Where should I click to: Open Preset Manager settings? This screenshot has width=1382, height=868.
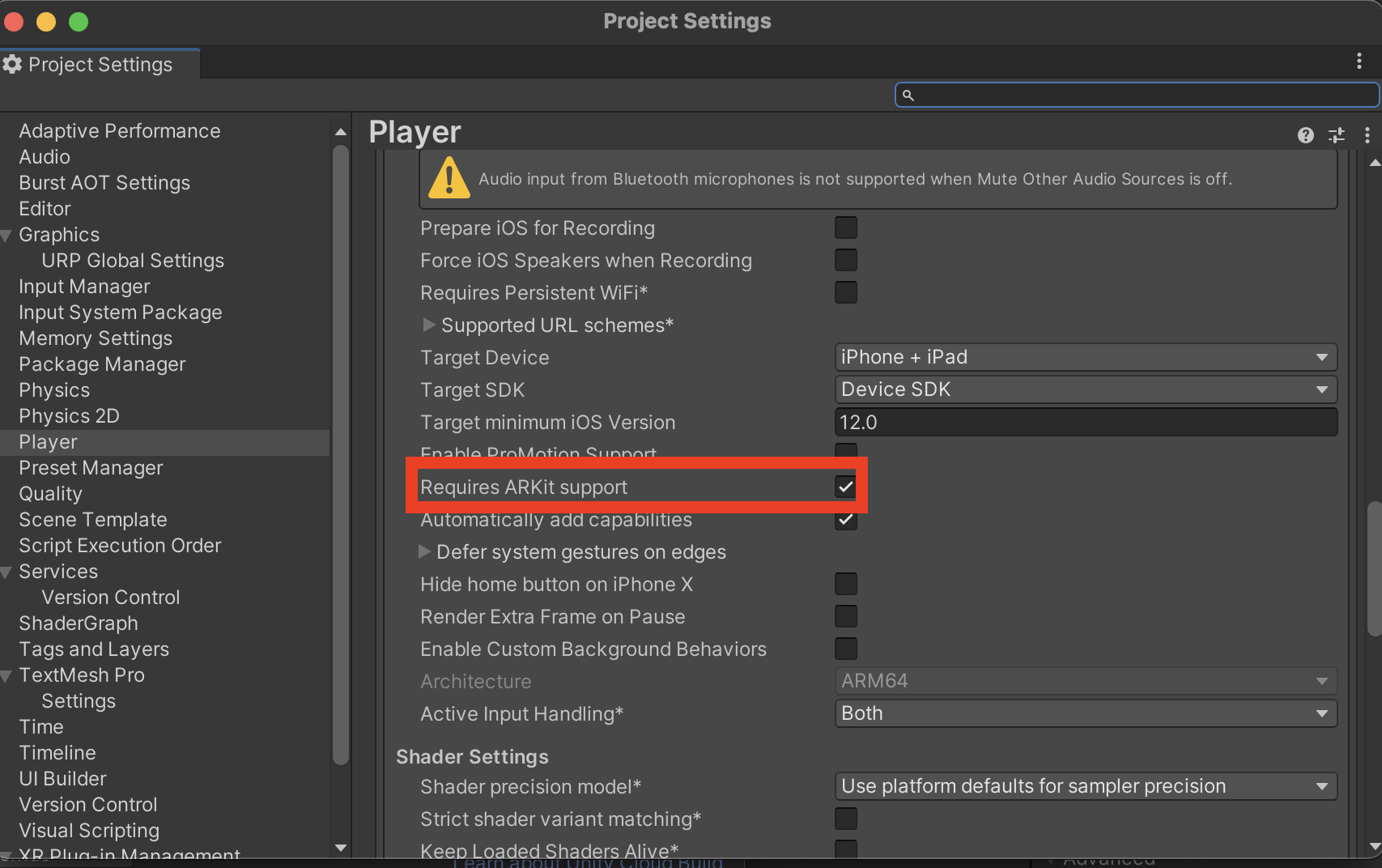coord(91,467)
